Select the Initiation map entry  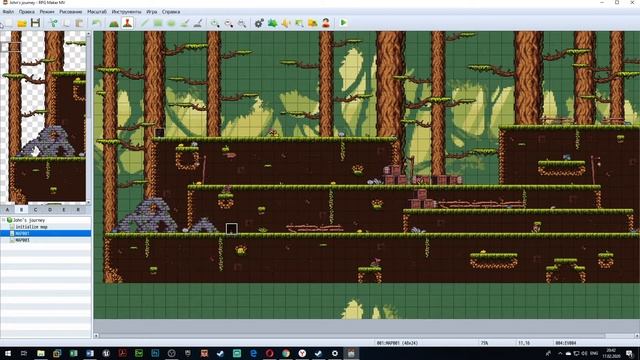coord(31,227)
